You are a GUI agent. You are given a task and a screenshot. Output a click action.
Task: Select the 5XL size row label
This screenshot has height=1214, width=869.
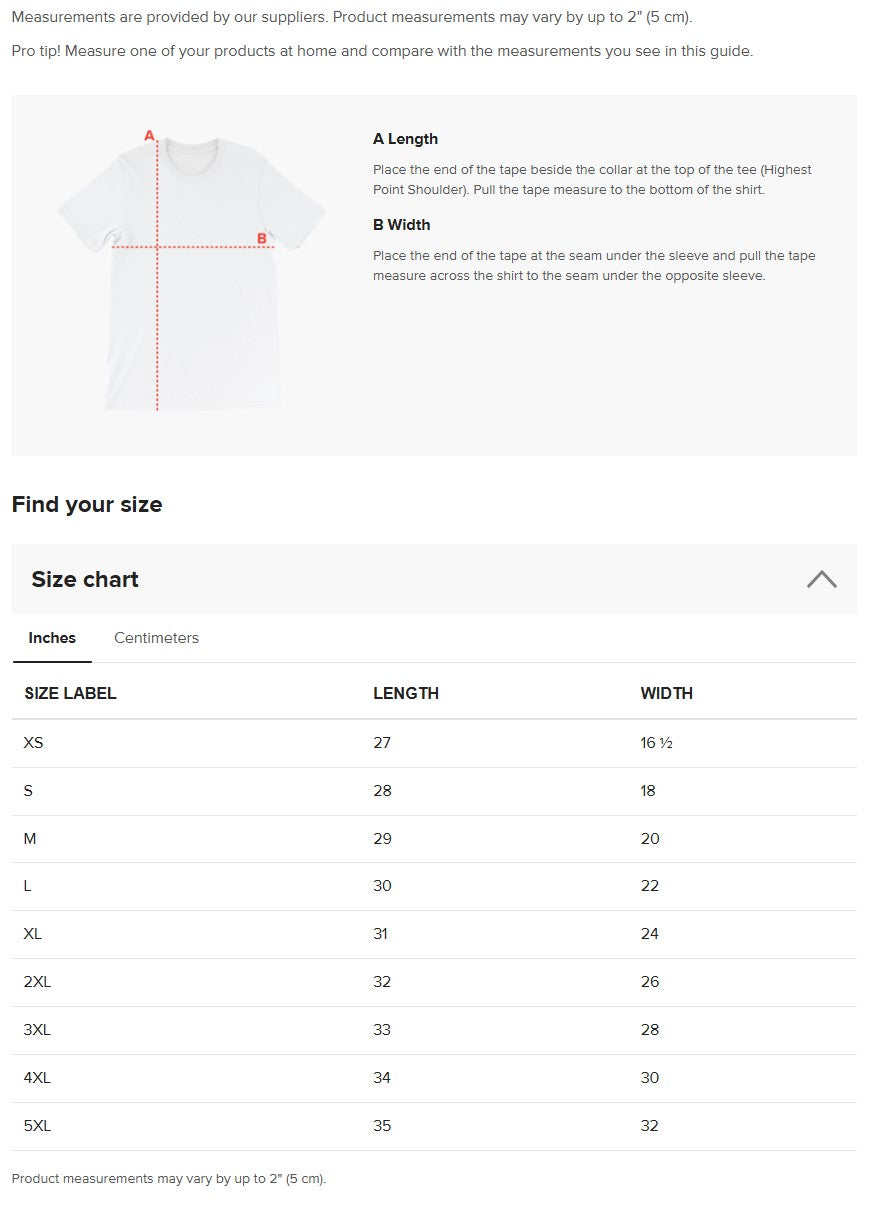pos(37,1126)
